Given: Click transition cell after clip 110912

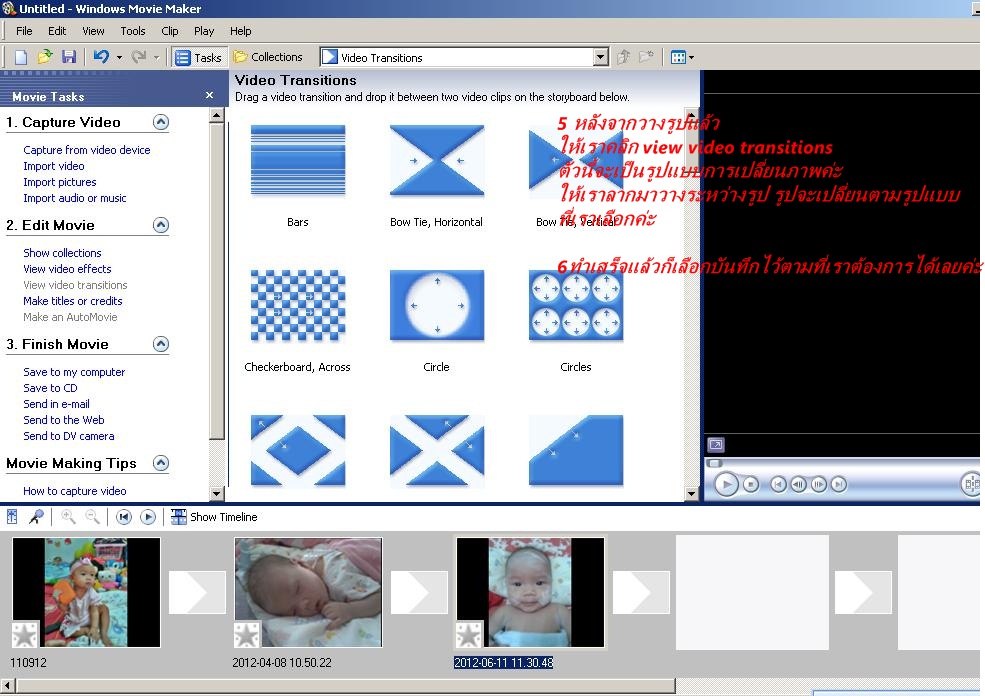Looking at the screenshot, I should pyautogui.click(x=197, y=592).
